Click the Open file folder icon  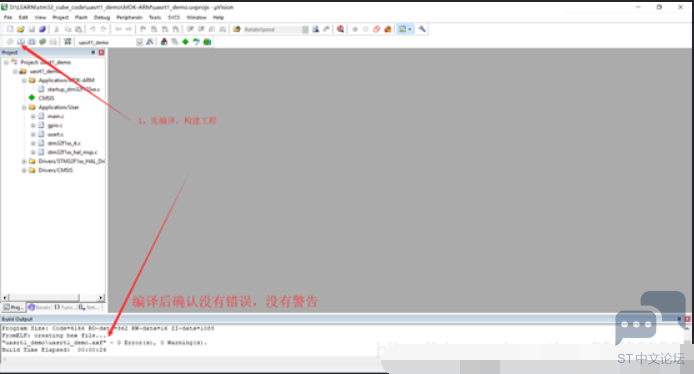click(20, 29)
